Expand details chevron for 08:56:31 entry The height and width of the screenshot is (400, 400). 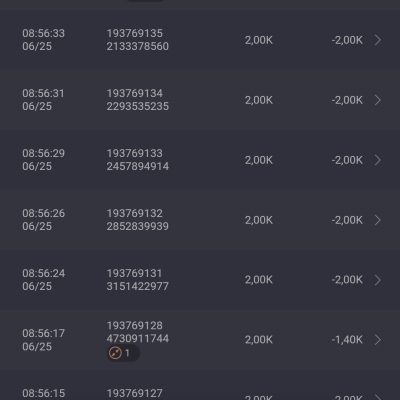click(x=378, y=100)
